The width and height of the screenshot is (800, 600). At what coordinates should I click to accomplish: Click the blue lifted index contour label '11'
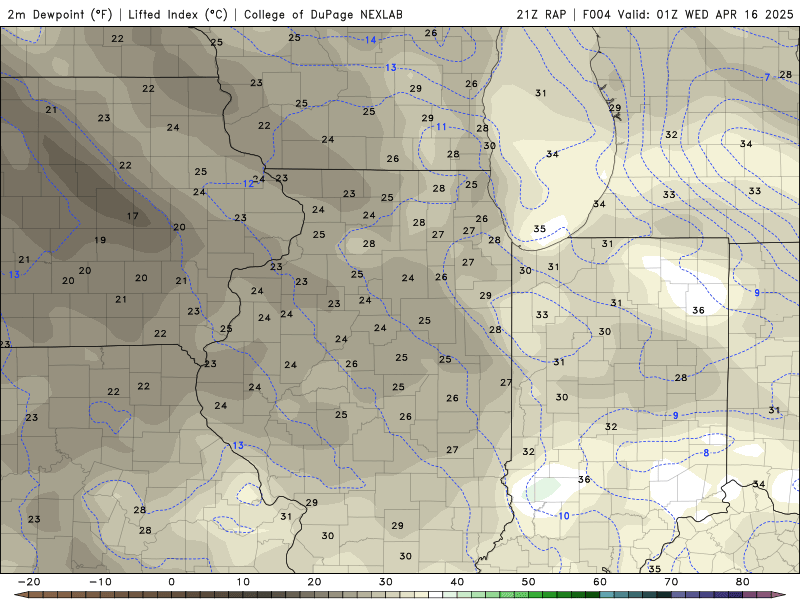click(x=441, y=127)
